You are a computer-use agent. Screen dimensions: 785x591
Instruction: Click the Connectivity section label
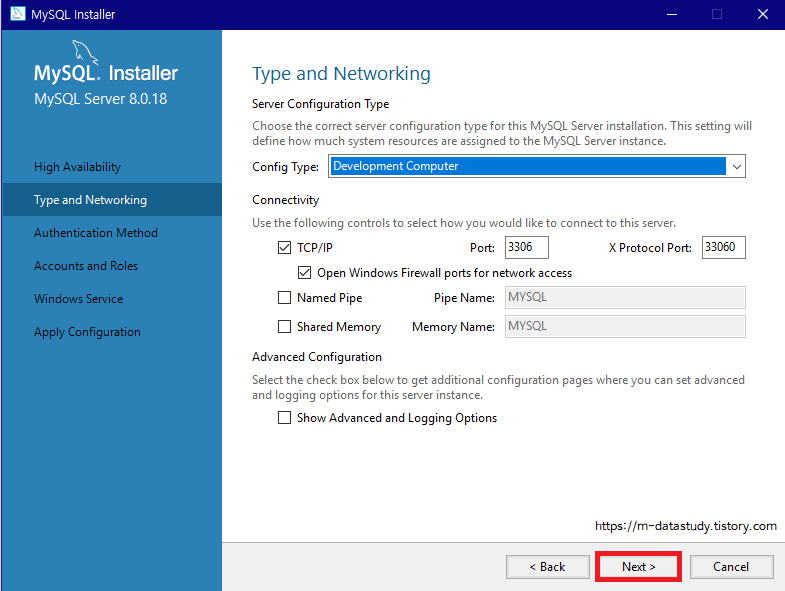point(285,200)
